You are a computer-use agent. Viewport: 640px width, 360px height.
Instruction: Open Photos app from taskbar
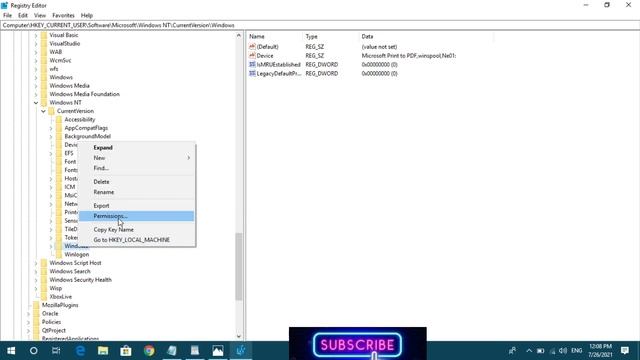(218, 351)
